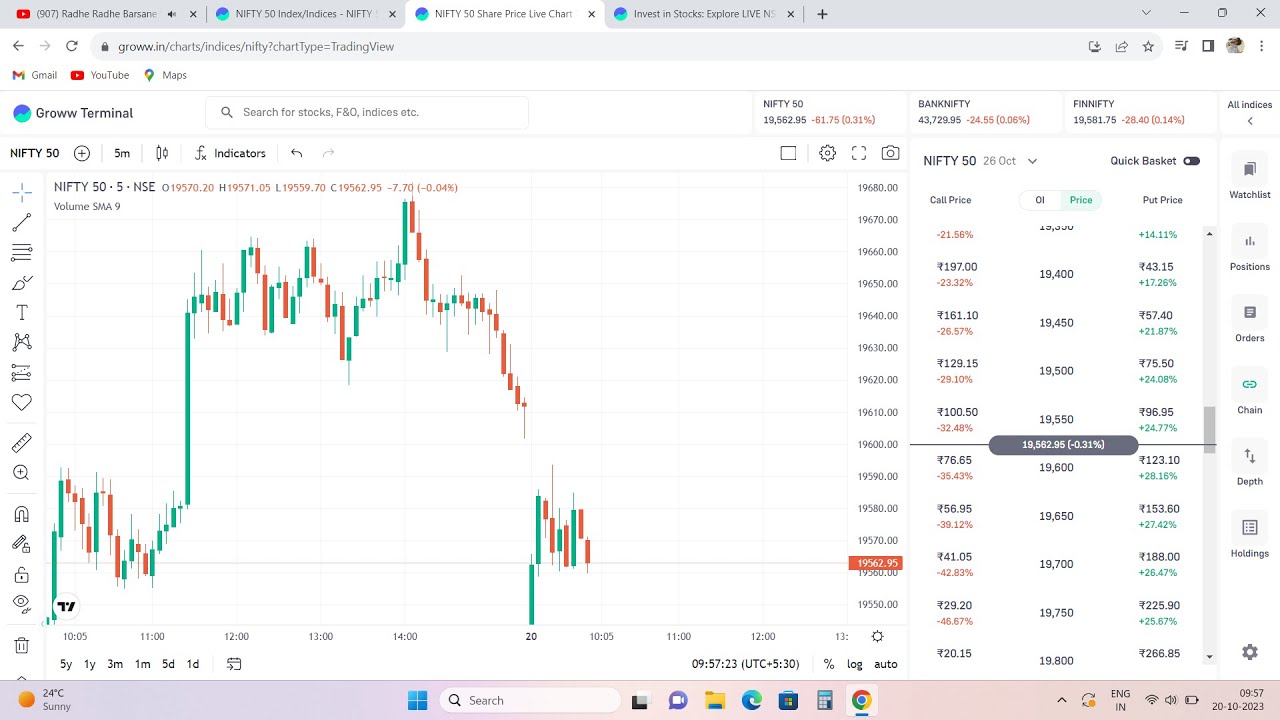The width and height of the screenshot is (1280, 720).
Task: Open Maps bookmark
Action: click(x=165, y=75)
